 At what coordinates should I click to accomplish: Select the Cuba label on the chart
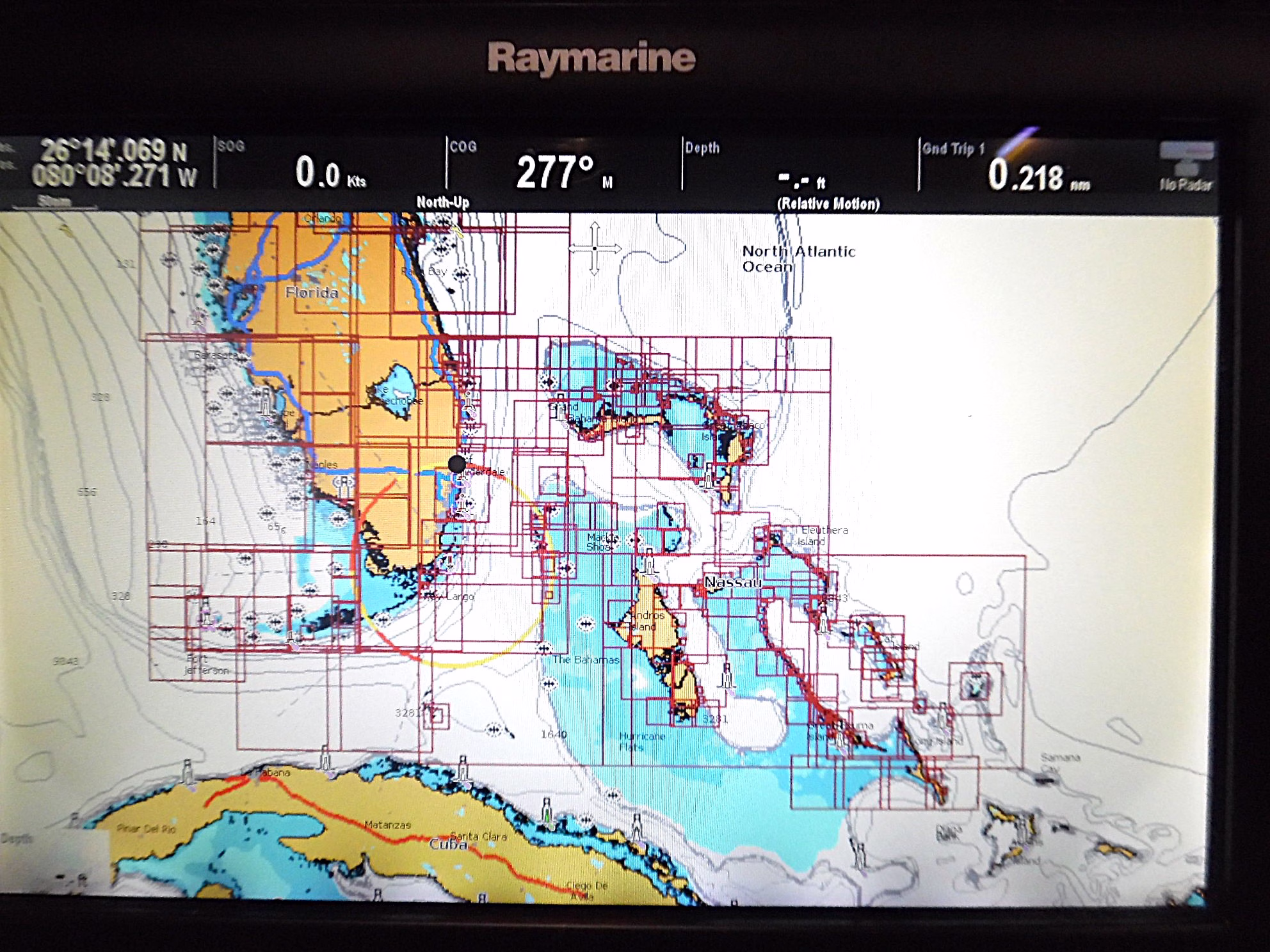click(447, 845)
